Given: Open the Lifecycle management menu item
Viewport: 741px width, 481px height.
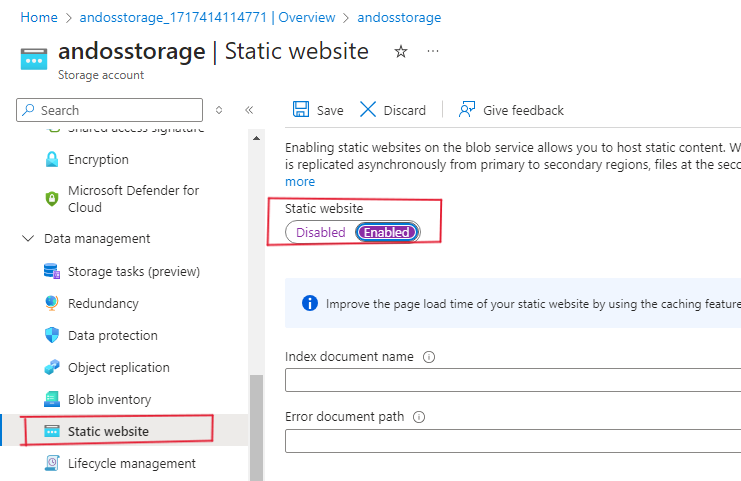Looking at the screenshot, I should pos(131,464).
